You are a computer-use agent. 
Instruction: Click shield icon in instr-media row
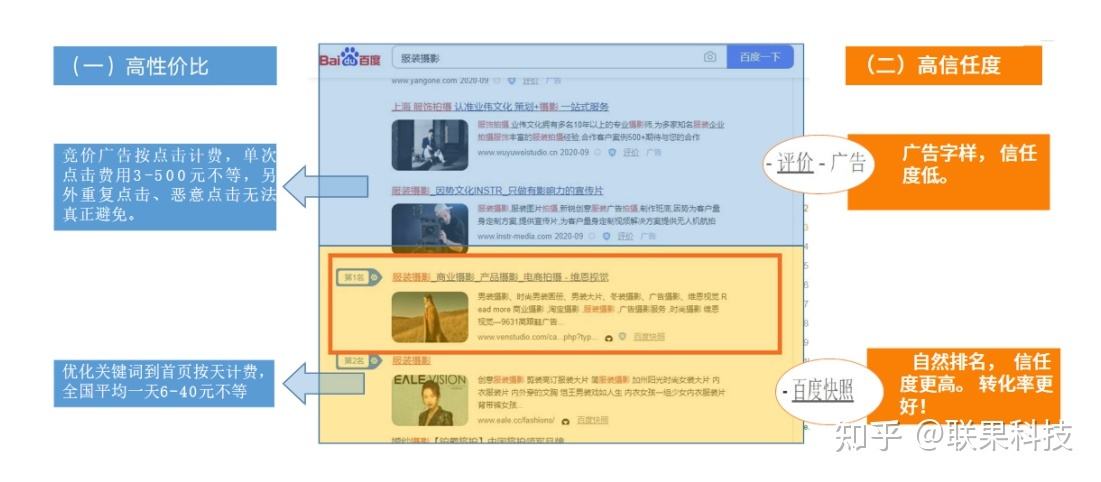(607, 236)
